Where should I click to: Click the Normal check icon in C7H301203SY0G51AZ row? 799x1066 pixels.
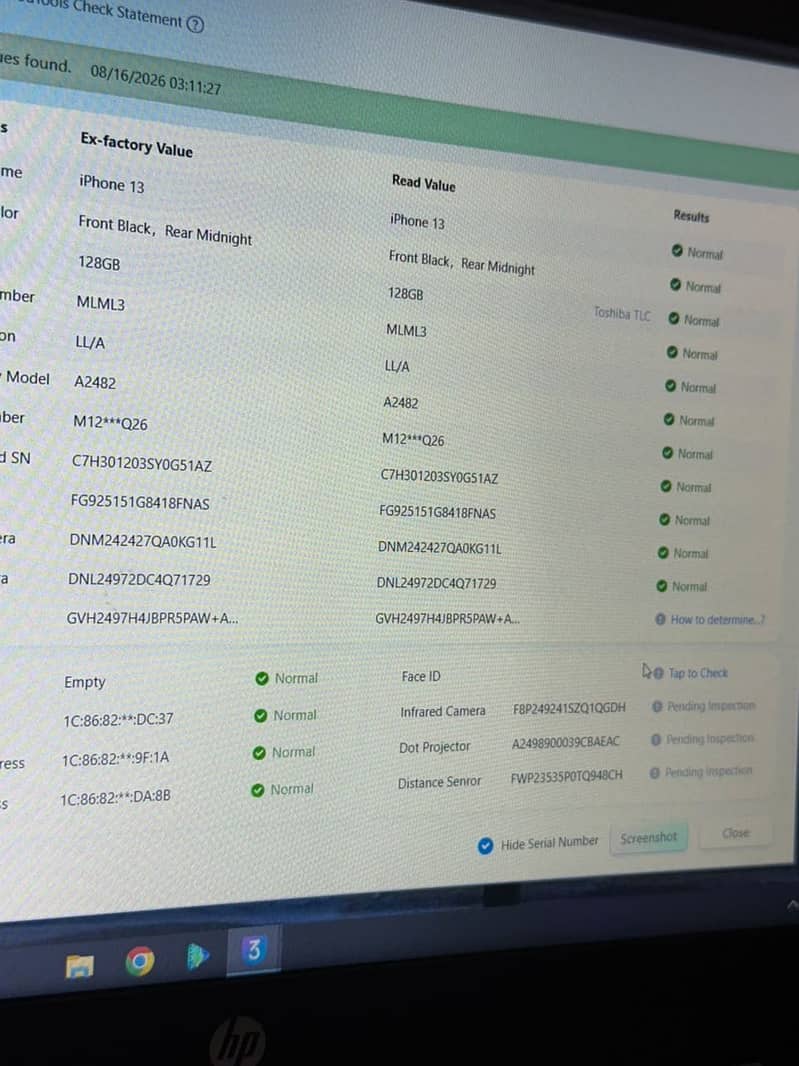[x=666, y=486]
